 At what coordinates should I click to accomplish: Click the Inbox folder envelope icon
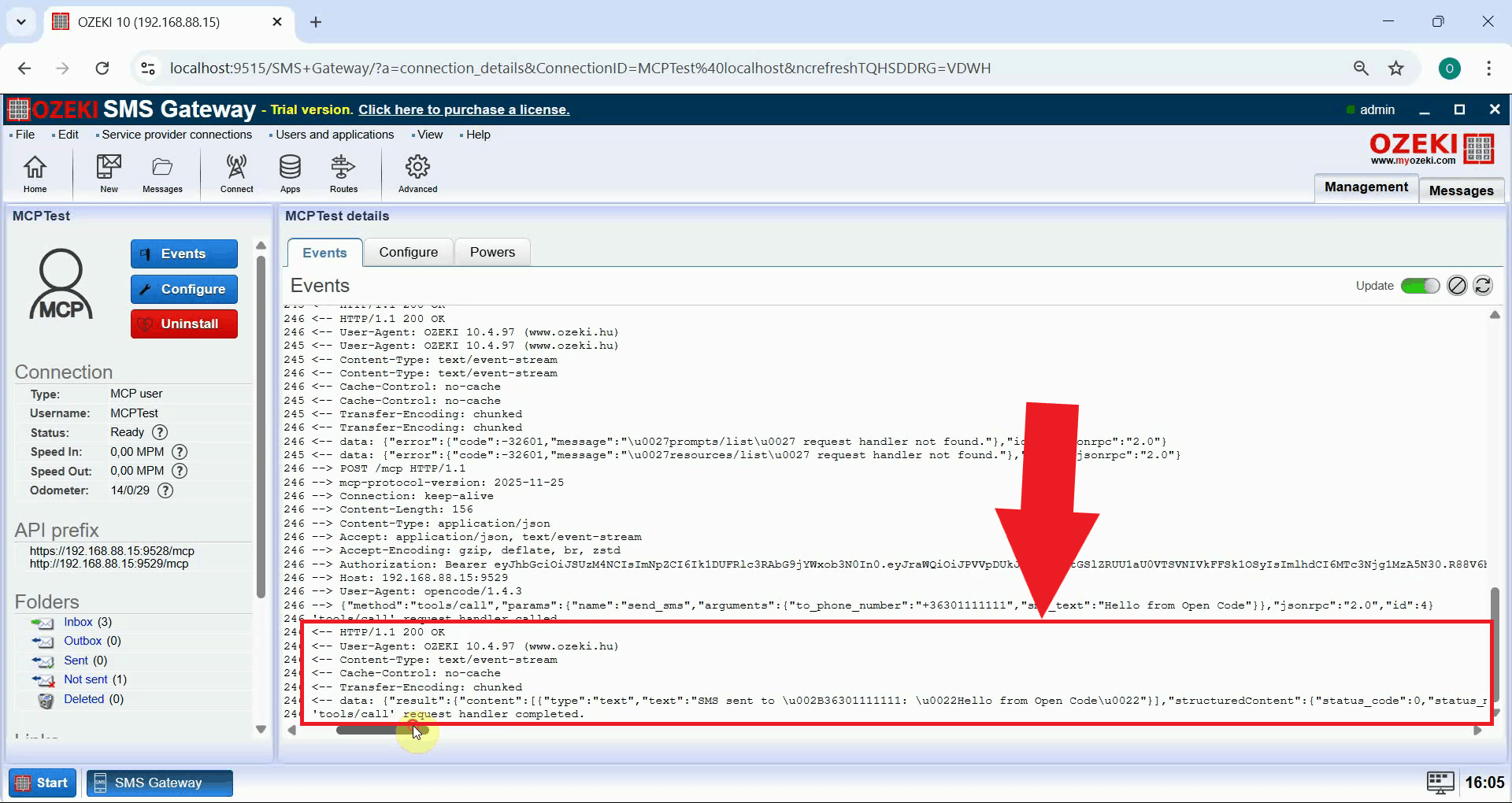(43, 623)
